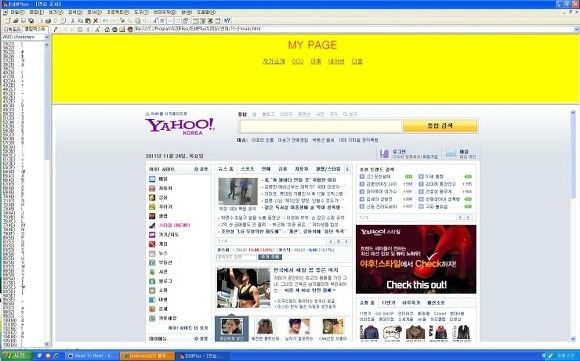Open the ANSI characters dropdown in side panel
This screenshot has width=580, height=361.
[x=47, y=37]
